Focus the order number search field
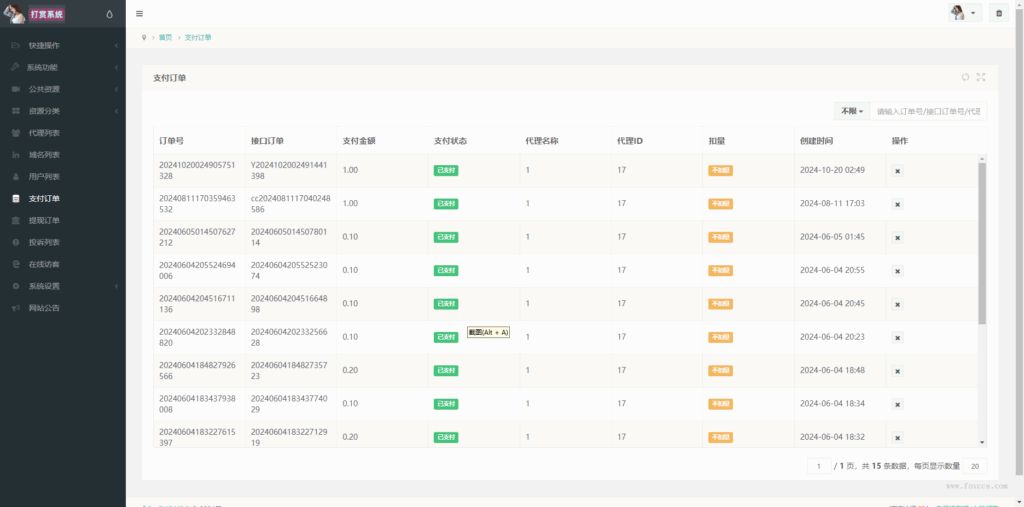This screenshot has width=1024, height=507. click(x=928, y=111)
